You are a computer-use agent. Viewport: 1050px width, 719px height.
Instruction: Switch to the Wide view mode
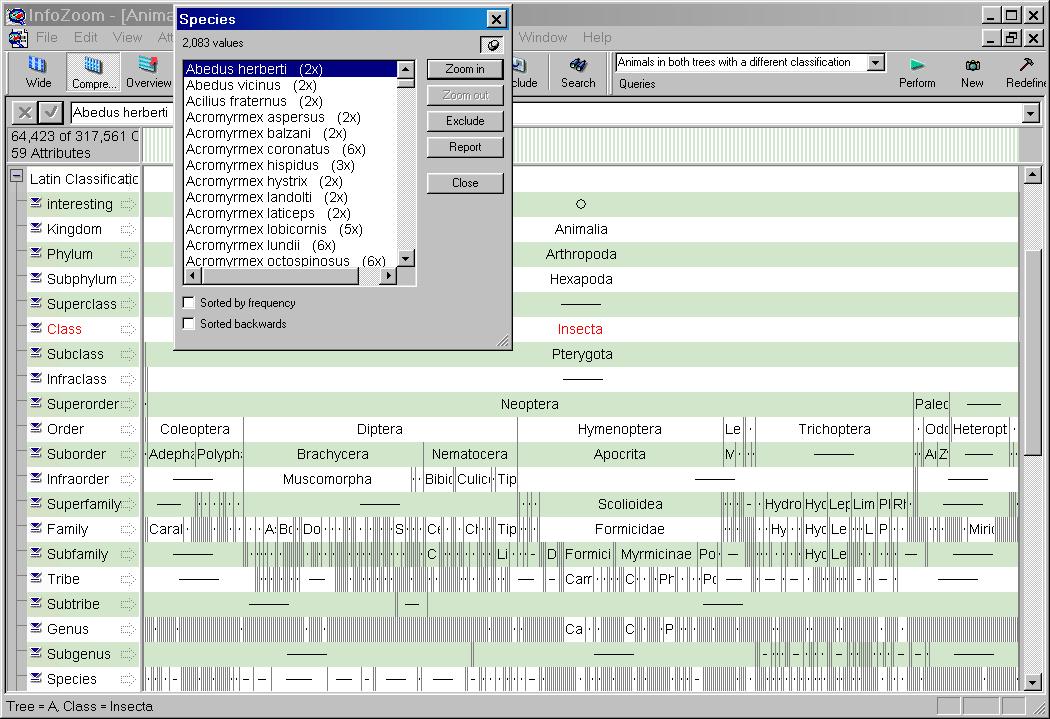[38, 71]
